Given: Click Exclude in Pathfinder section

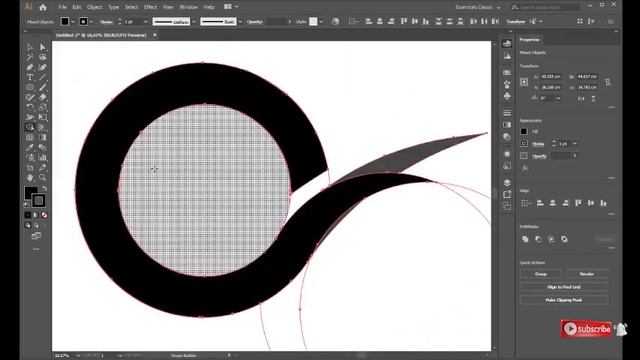Looking at the screenshot, I should [x=564, y=239].
